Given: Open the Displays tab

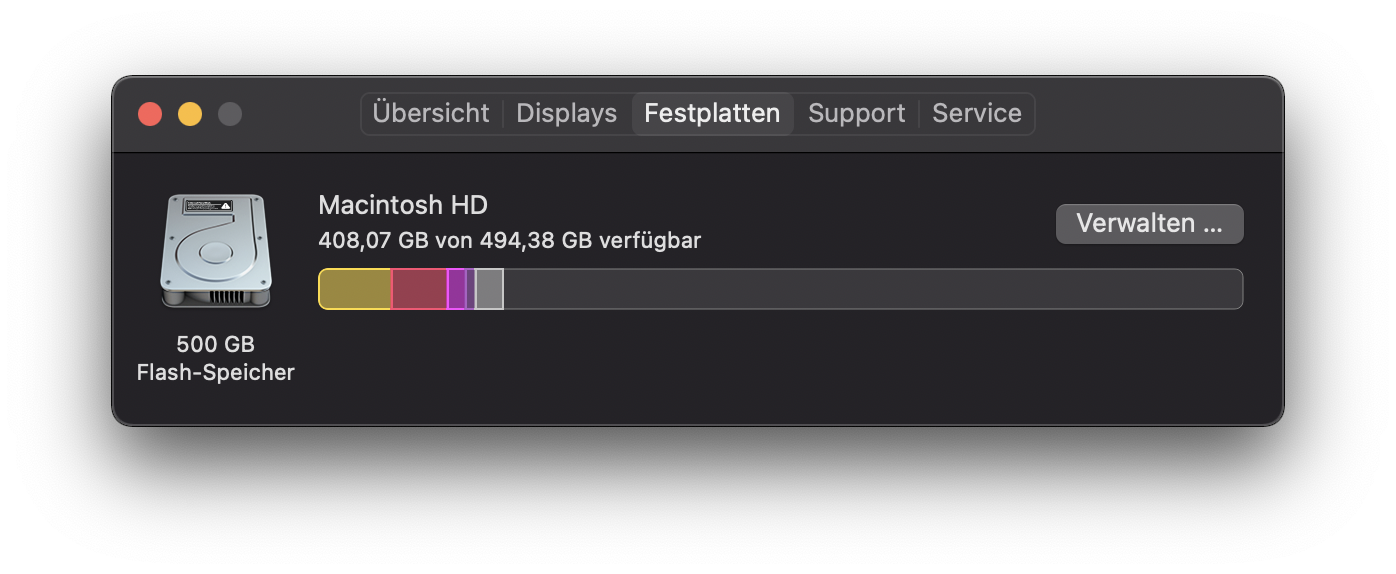Looking at the screenshot, I should (566, 113).
